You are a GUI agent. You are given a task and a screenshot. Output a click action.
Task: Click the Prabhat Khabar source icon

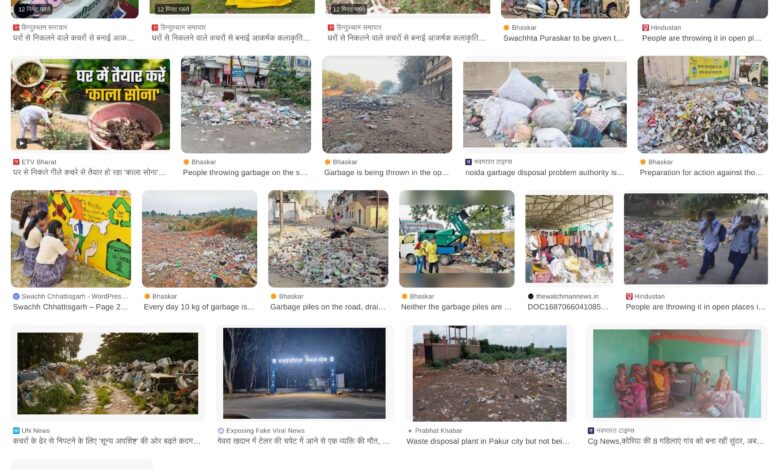[x=410, y=431]
